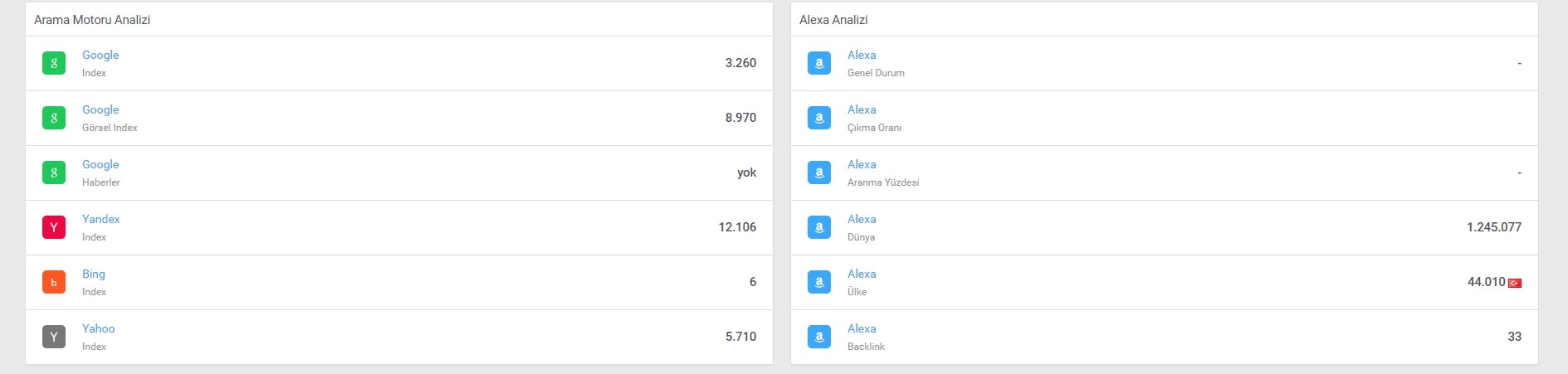Click the Google Görsel Index icon
The height and width of the screenshot is (374, 1568).
[x=54, y=118]
